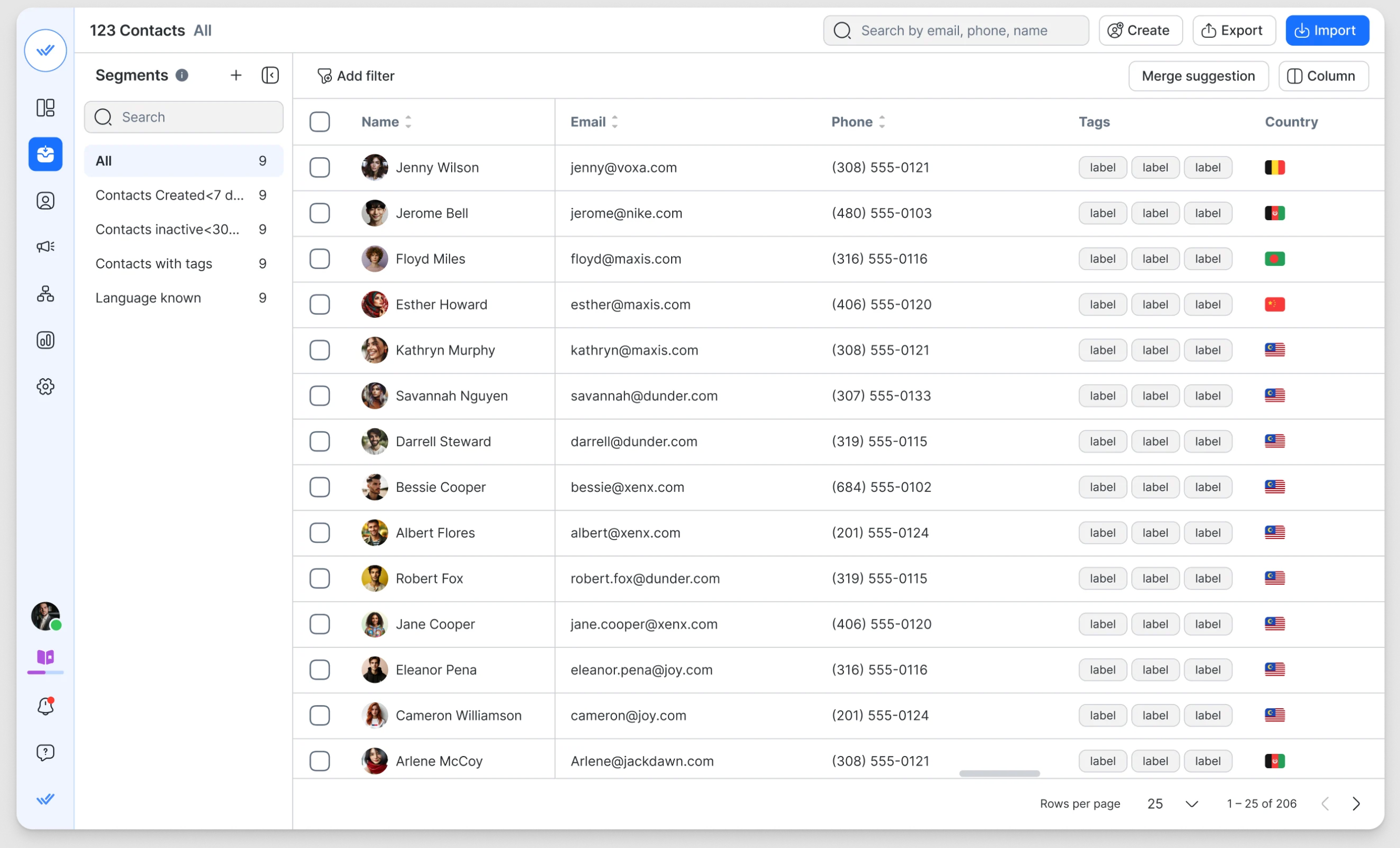This screenshot has width=1400, height=848.
Task: Check the Jenny Wilson row checkbox
Action: [320, 168]
